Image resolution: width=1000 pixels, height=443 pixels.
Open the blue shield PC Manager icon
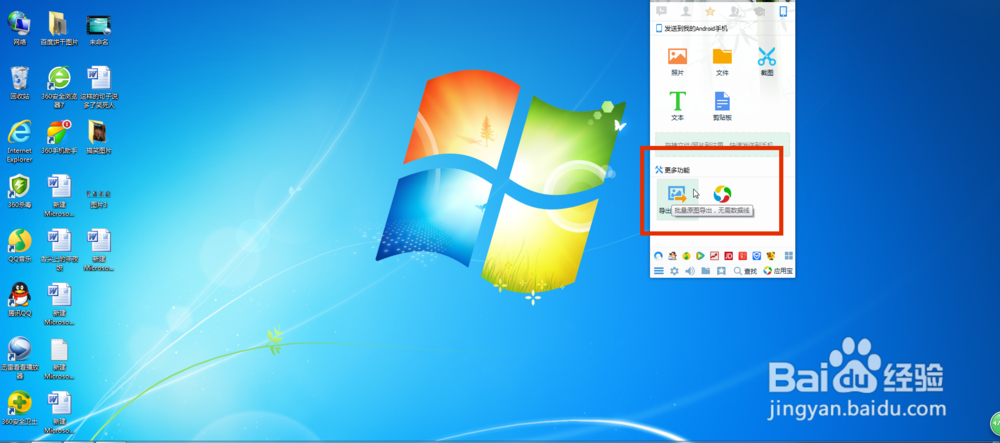[756, 256]
